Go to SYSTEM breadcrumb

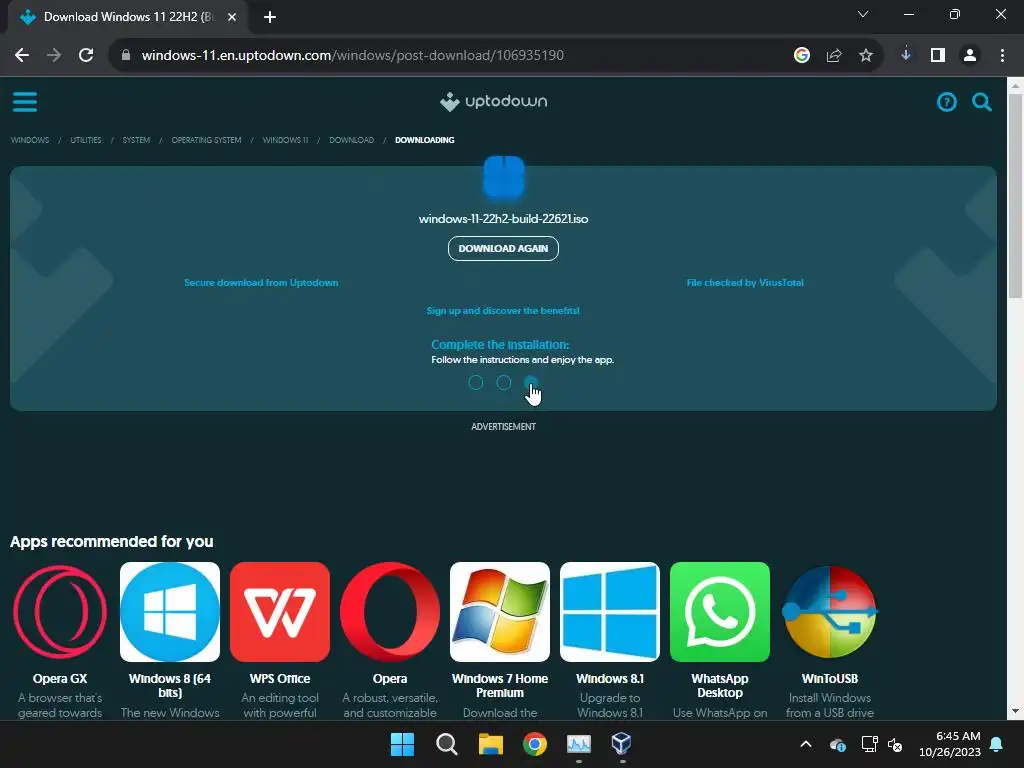(136, 140)
